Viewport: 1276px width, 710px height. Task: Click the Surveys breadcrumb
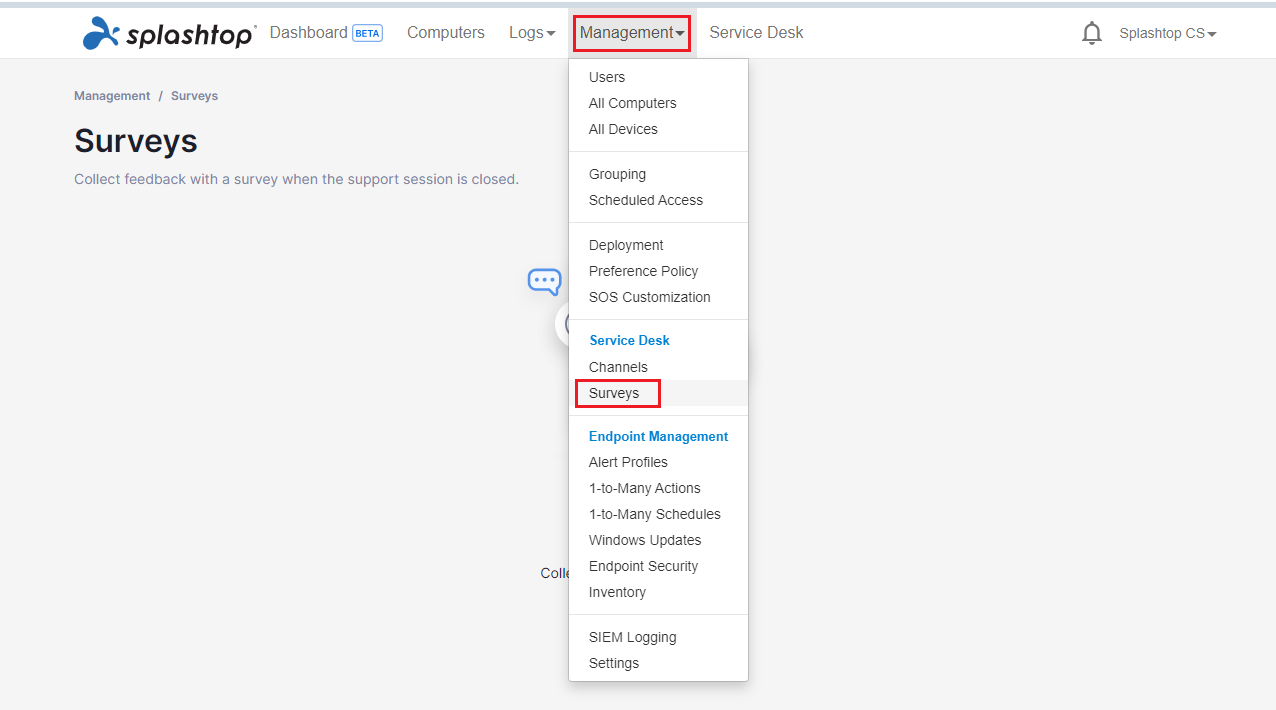click(194, 96)
